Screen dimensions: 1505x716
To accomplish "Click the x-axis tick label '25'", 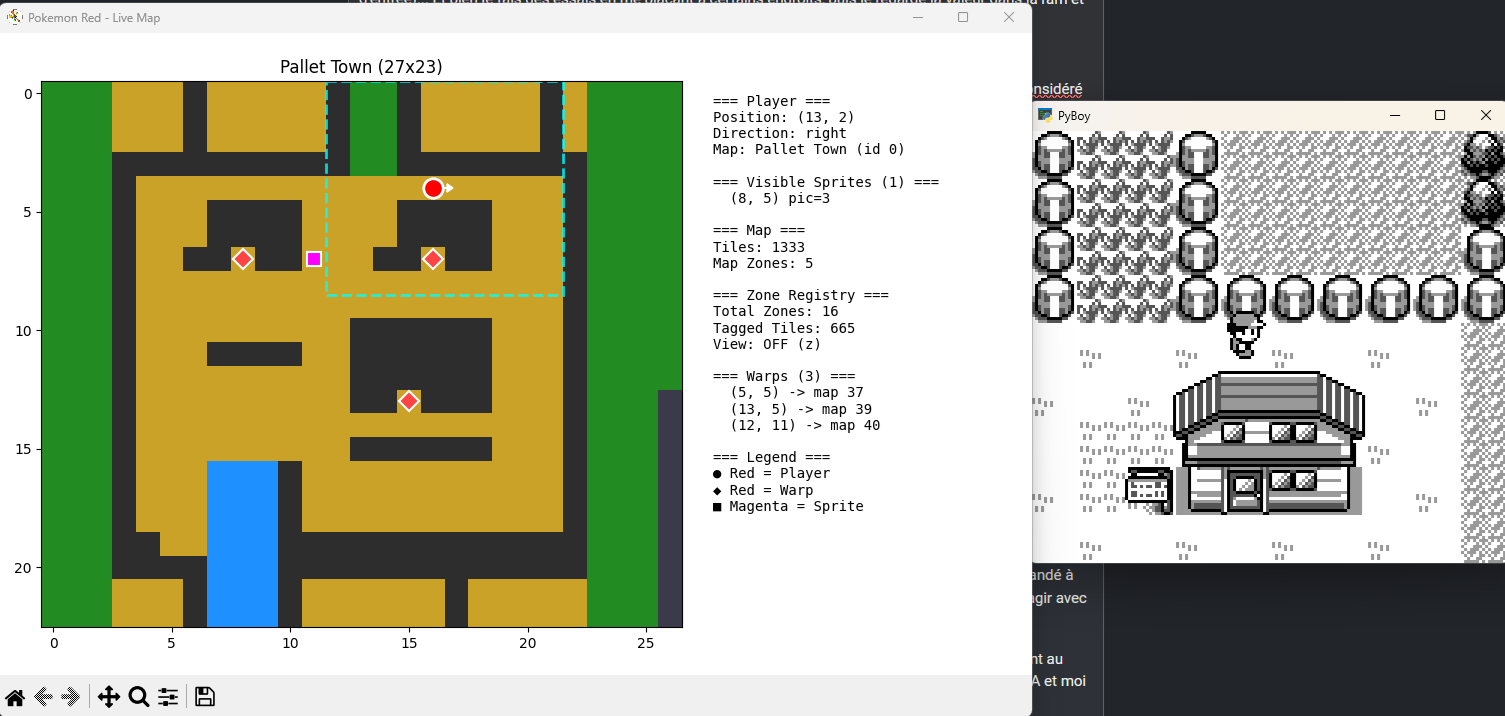I will pos(646,643).
